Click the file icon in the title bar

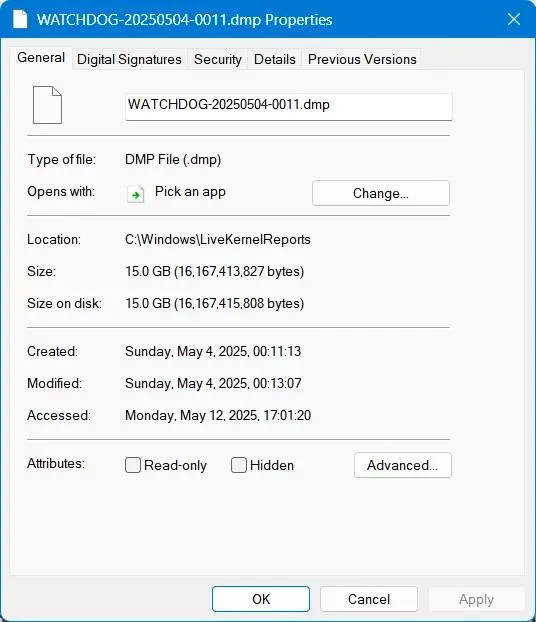pyautogui.click(x=20, y=19)
